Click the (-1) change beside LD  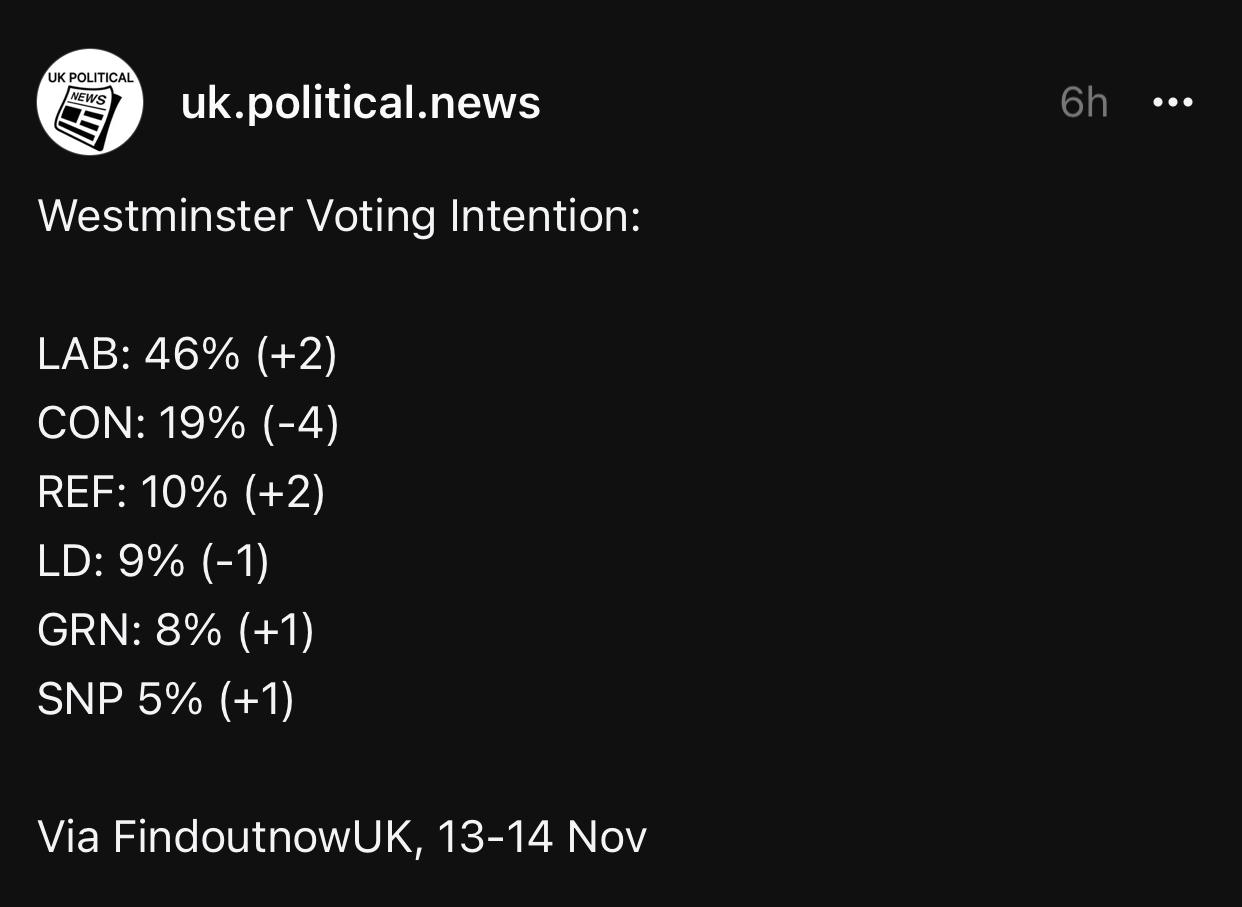235,562
